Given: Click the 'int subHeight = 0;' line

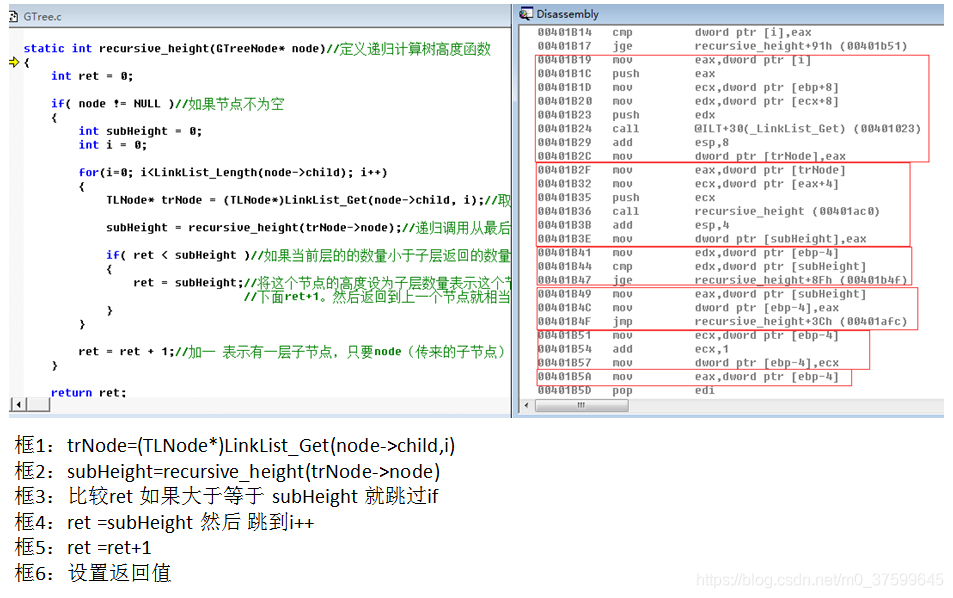Looking at the screenshot, I should point(140,131).
